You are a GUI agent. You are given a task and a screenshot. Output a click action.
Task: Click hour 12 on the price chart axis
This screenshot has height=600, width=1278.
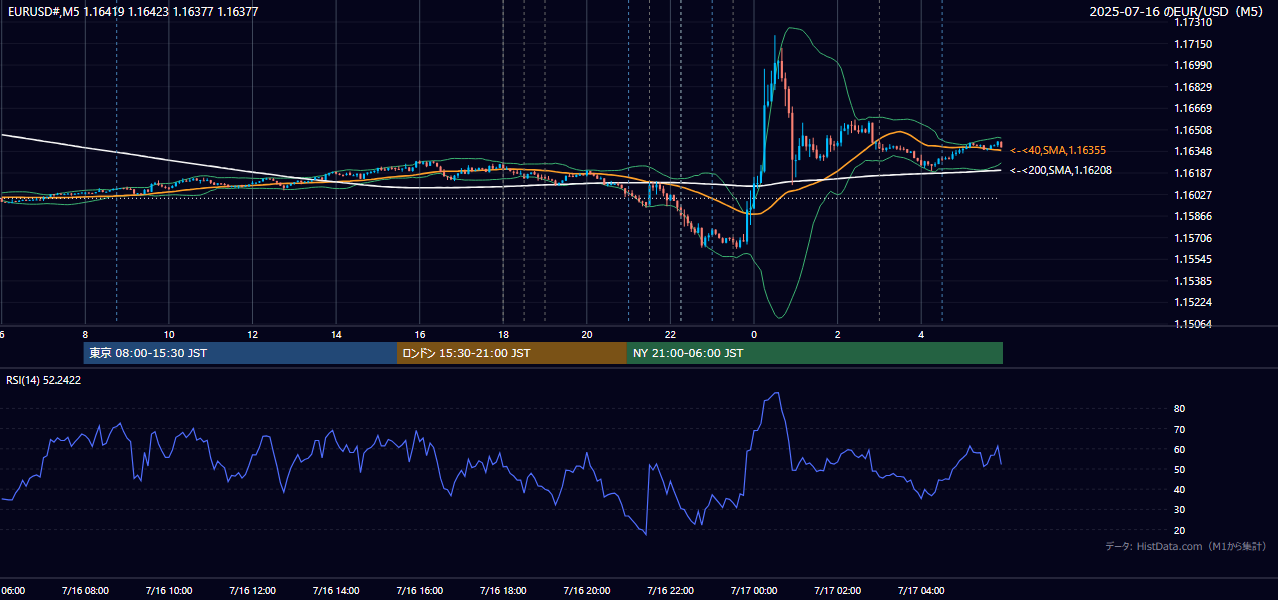pyautogui.click(x=252, y=334)
